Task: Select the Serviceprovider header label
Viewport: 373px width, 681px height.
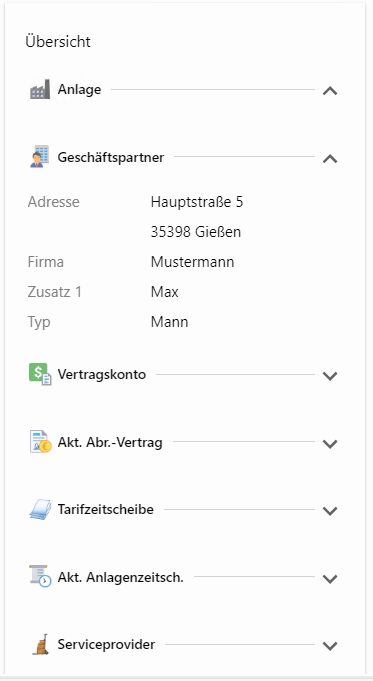Action: click(106, 644)
